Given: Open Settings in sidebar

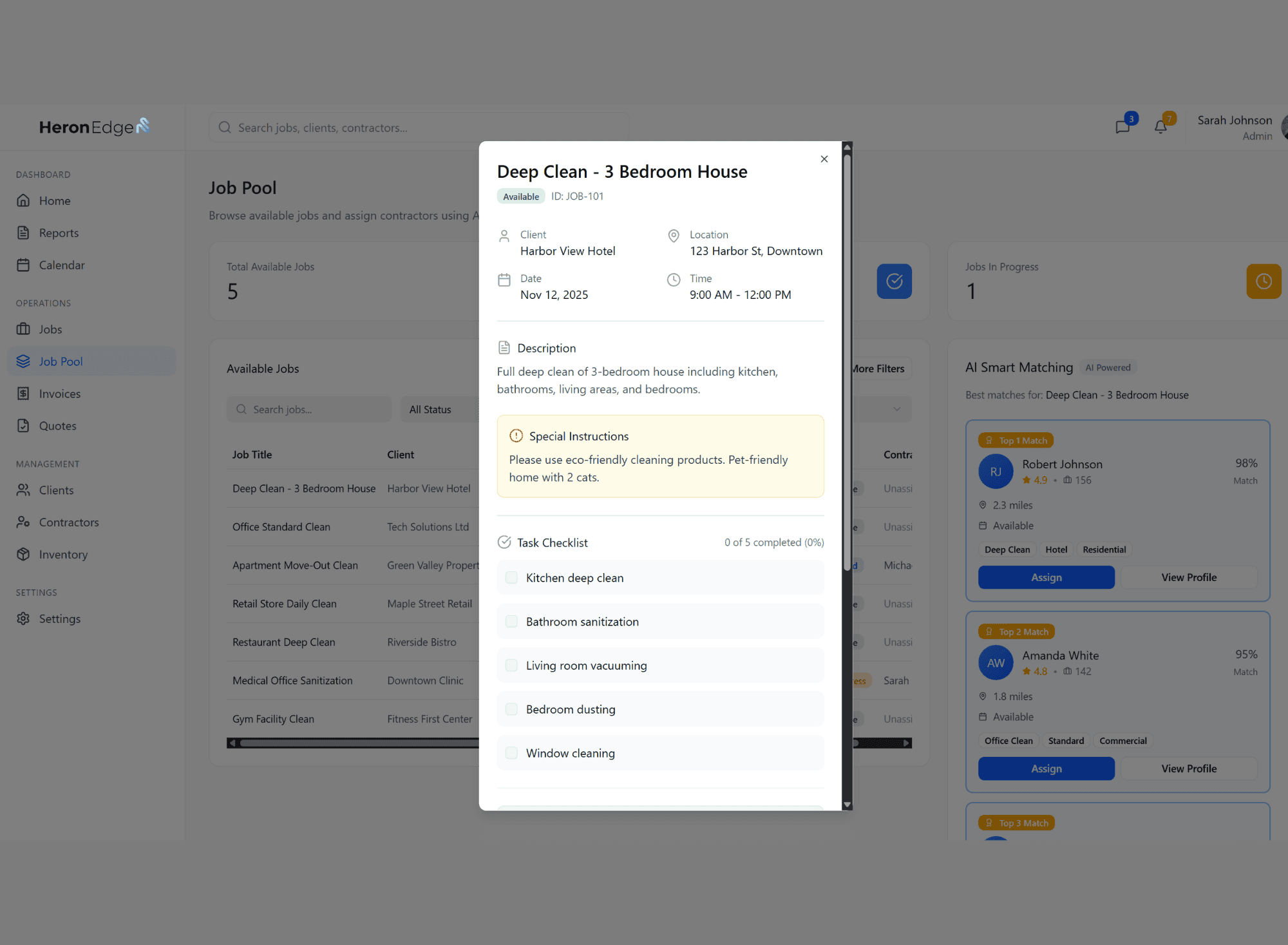Looking at the screenshot, I should point(91,618).
